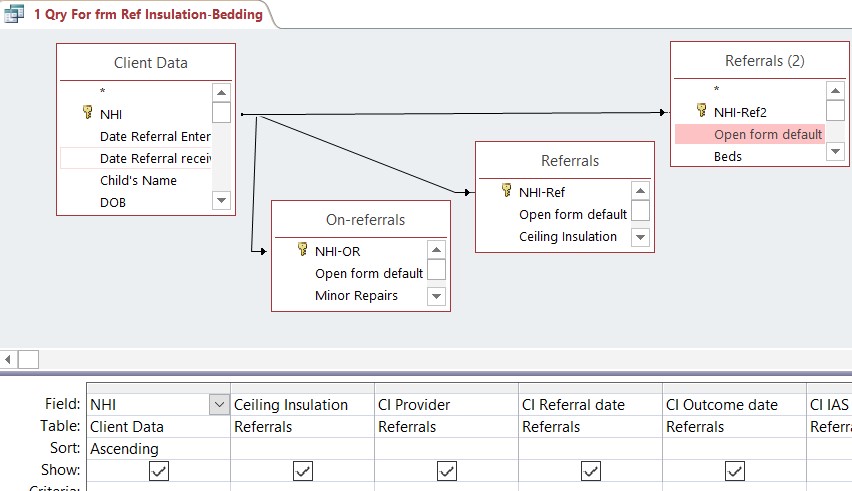This screenshot has width=852, height=491.
Task: Click Referrals Table cell under CI Provider
Action: coord(446,427)
